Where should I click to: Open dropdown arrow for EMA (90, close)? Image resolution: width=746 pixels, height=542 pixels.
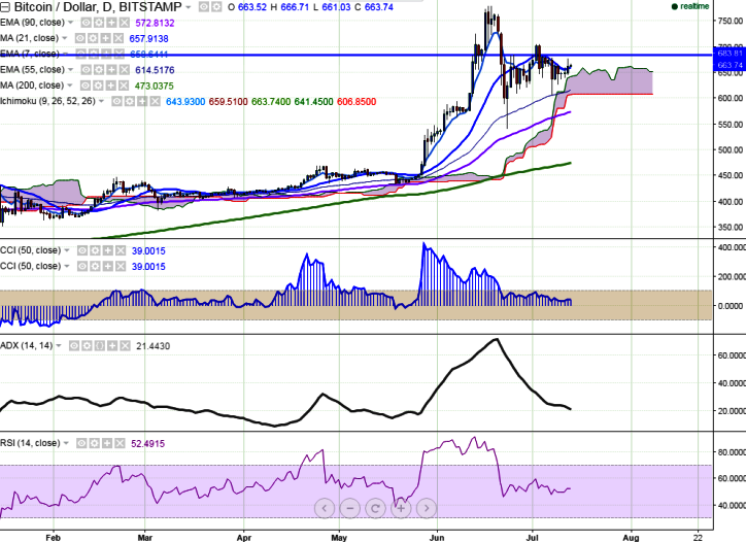point(70,23)
